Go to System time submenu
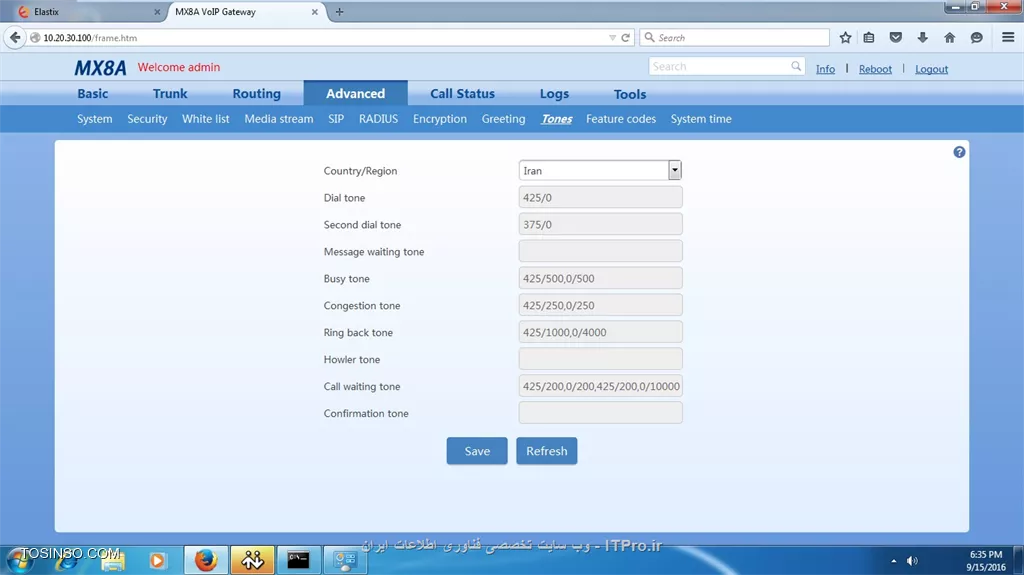The width and height of the screenshot is (1024, 575). tap(701, 119)
